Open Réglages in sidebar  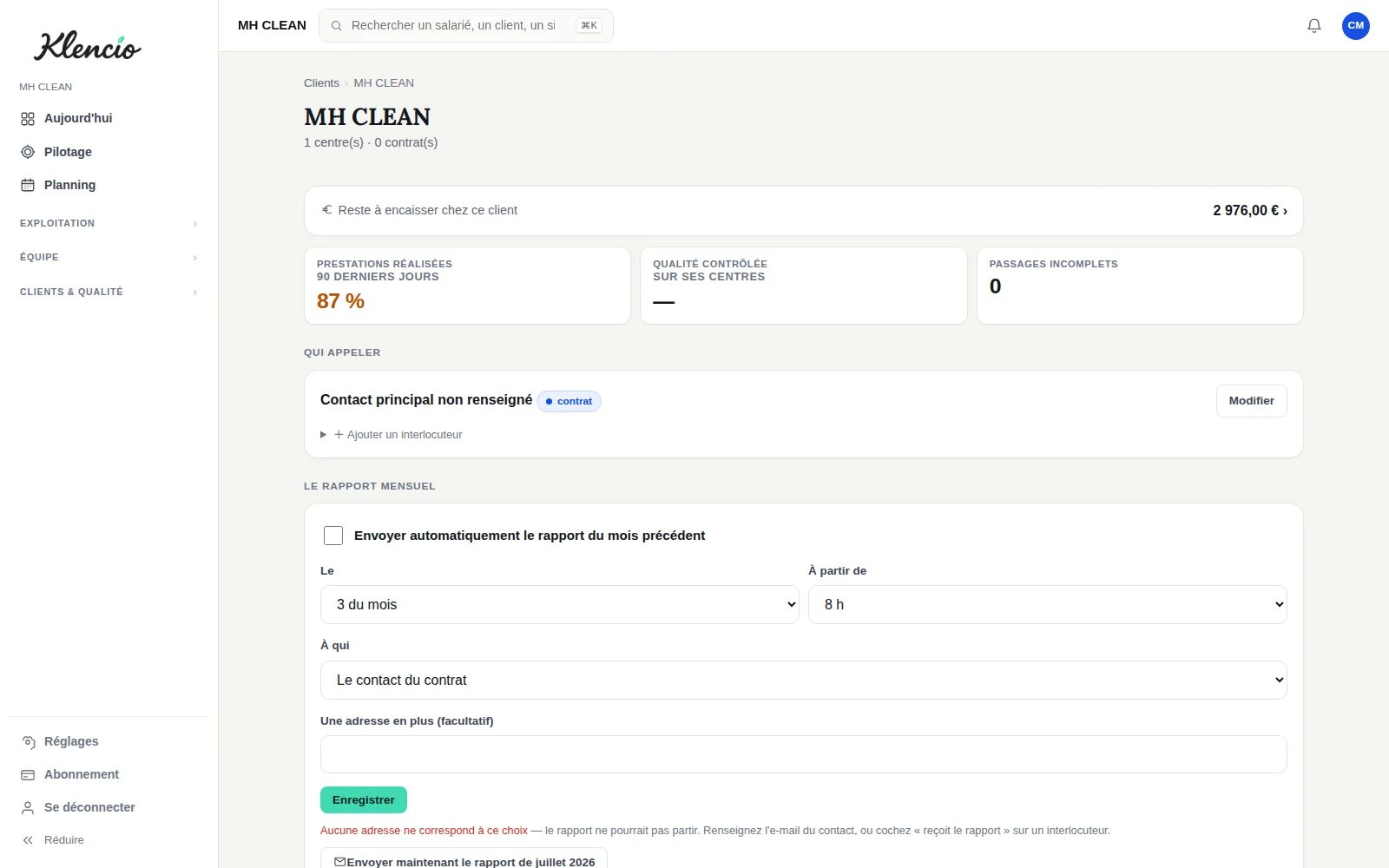pyautogui.click(x=109, y=741)
